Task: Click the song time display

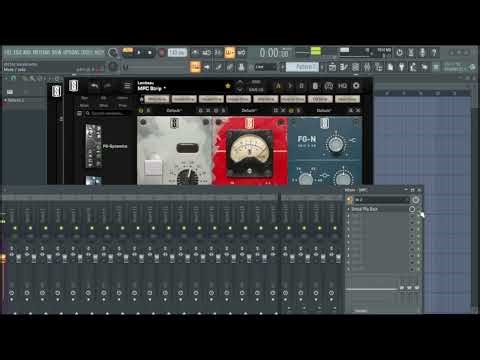Action: coord(274,53)
